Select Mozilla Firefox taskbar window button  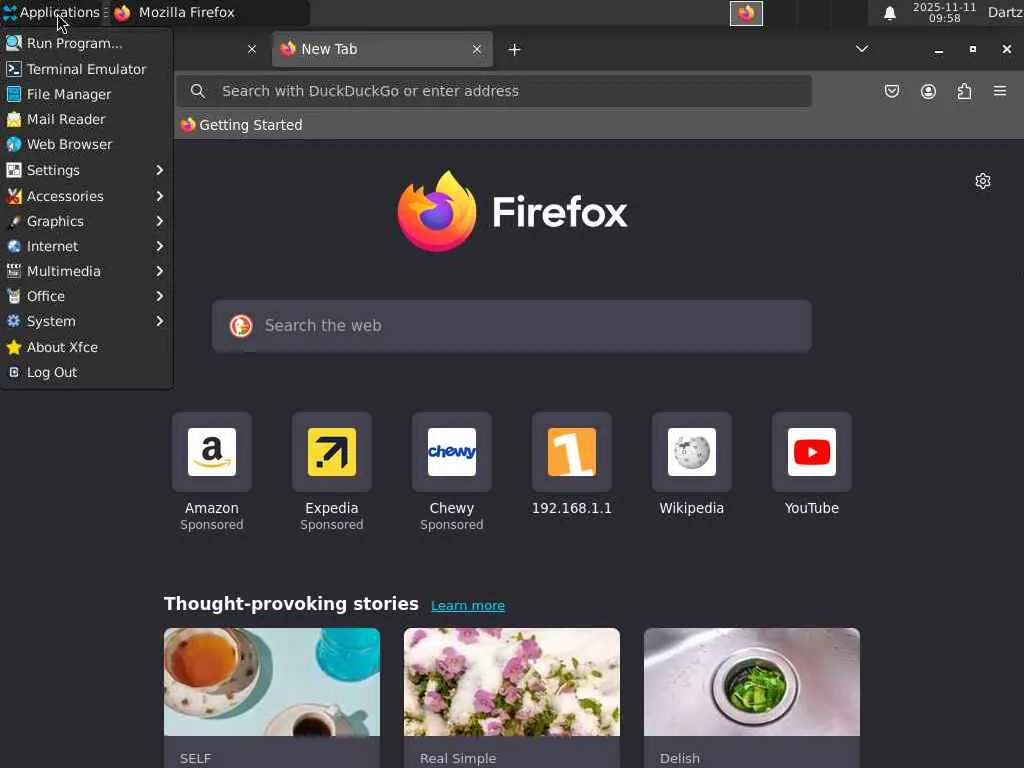click(x=208, y=12)
